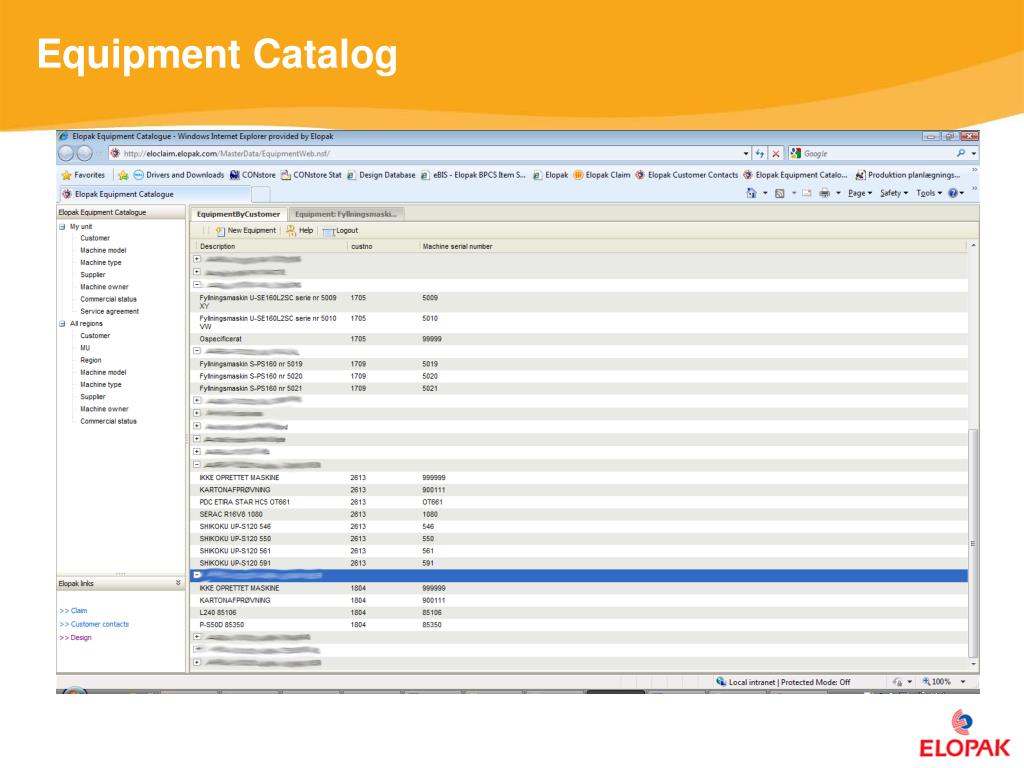
Task: Click the Logout button
Action: 340,231
